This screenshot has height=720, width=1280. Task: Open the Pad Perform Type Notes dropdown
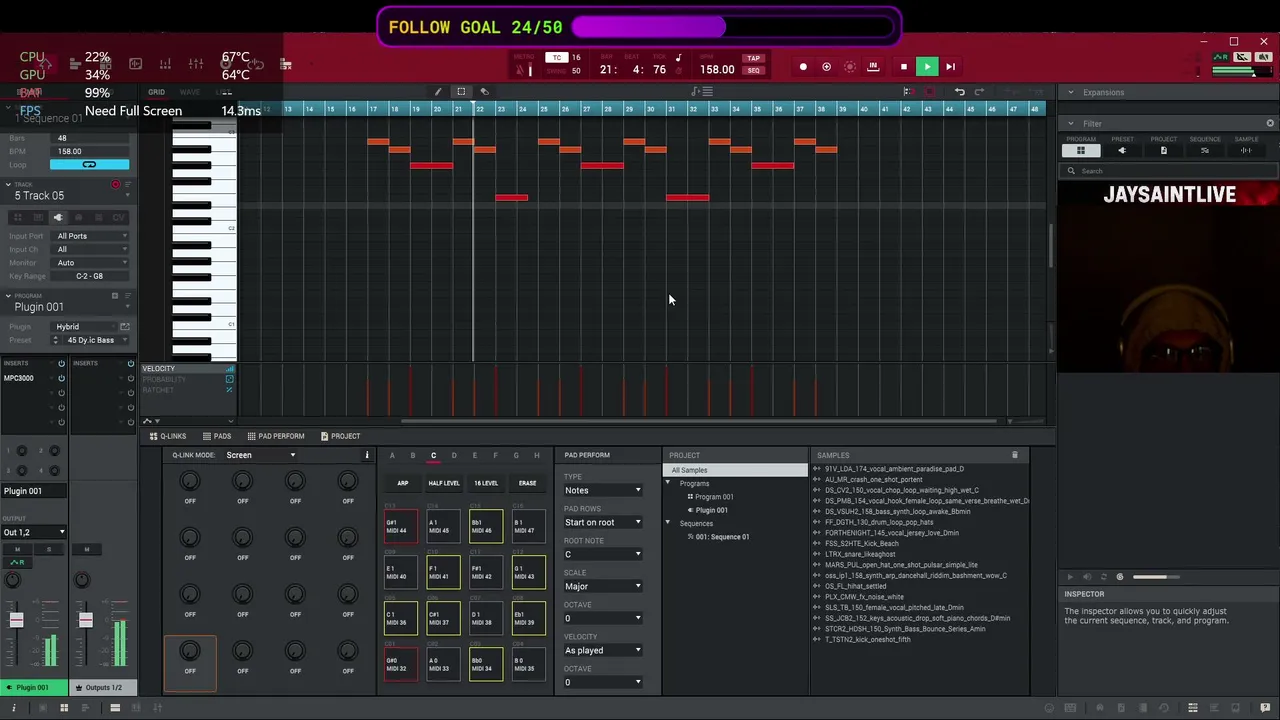point(603,490)
